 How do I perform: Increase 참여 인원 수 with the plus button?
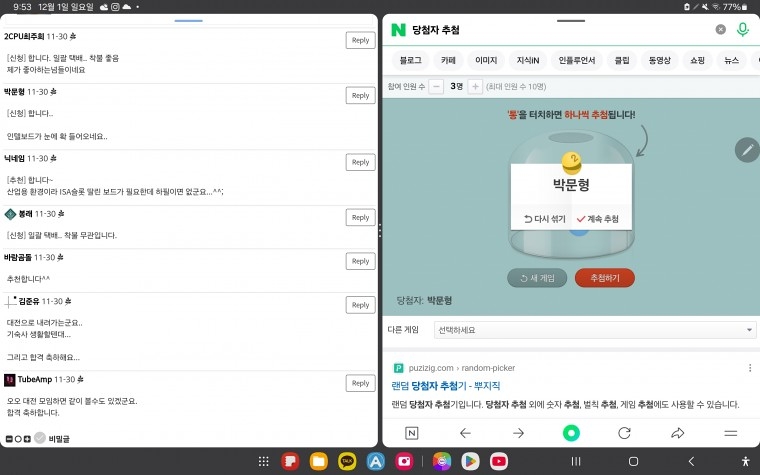[x=475, y=87]
